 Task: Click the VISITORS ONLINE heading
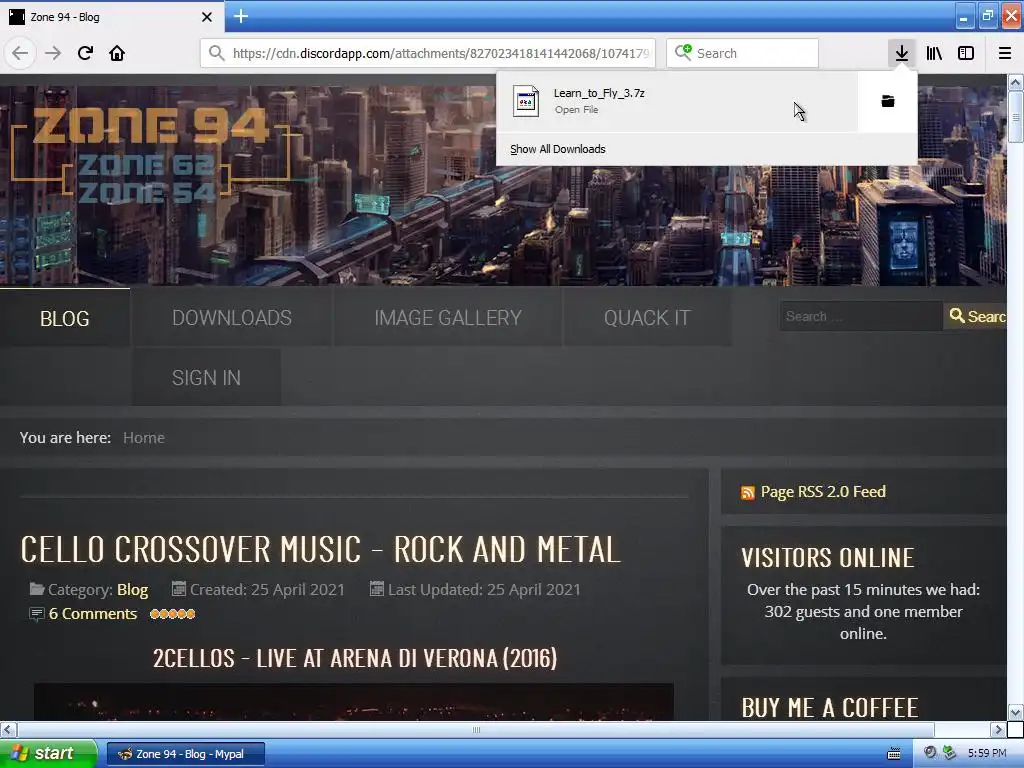pyautogui.click(x=827, y=558)
